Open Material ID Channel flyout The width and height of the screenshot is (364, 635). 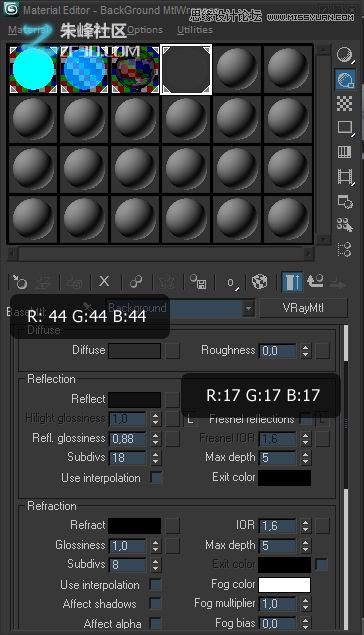(232, 282)
